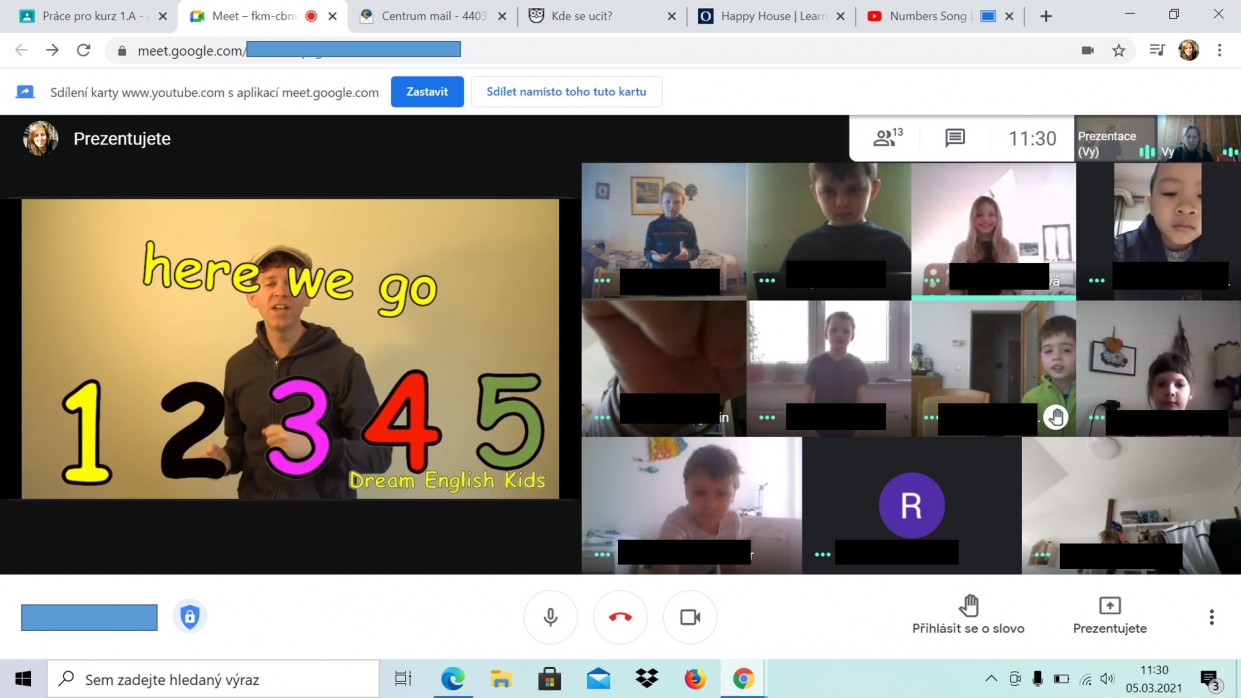Viewport: 1241px width, 698px height.
Task: Open Microsoft Store from taskbar
Action: tap(549, 679)
